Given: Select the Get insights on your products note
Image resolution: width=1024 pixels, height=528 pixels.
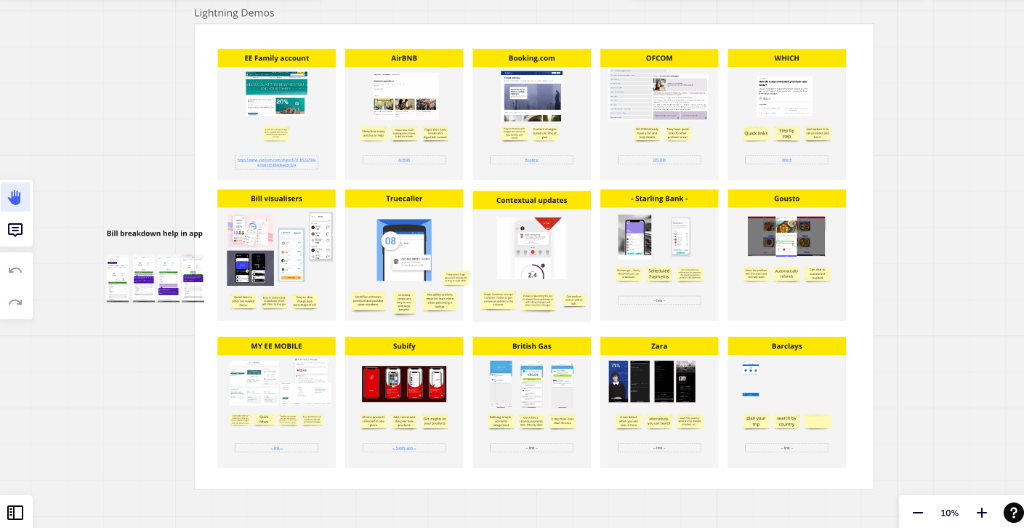Looking at the screenshot, I should click(x=435, y=421).
